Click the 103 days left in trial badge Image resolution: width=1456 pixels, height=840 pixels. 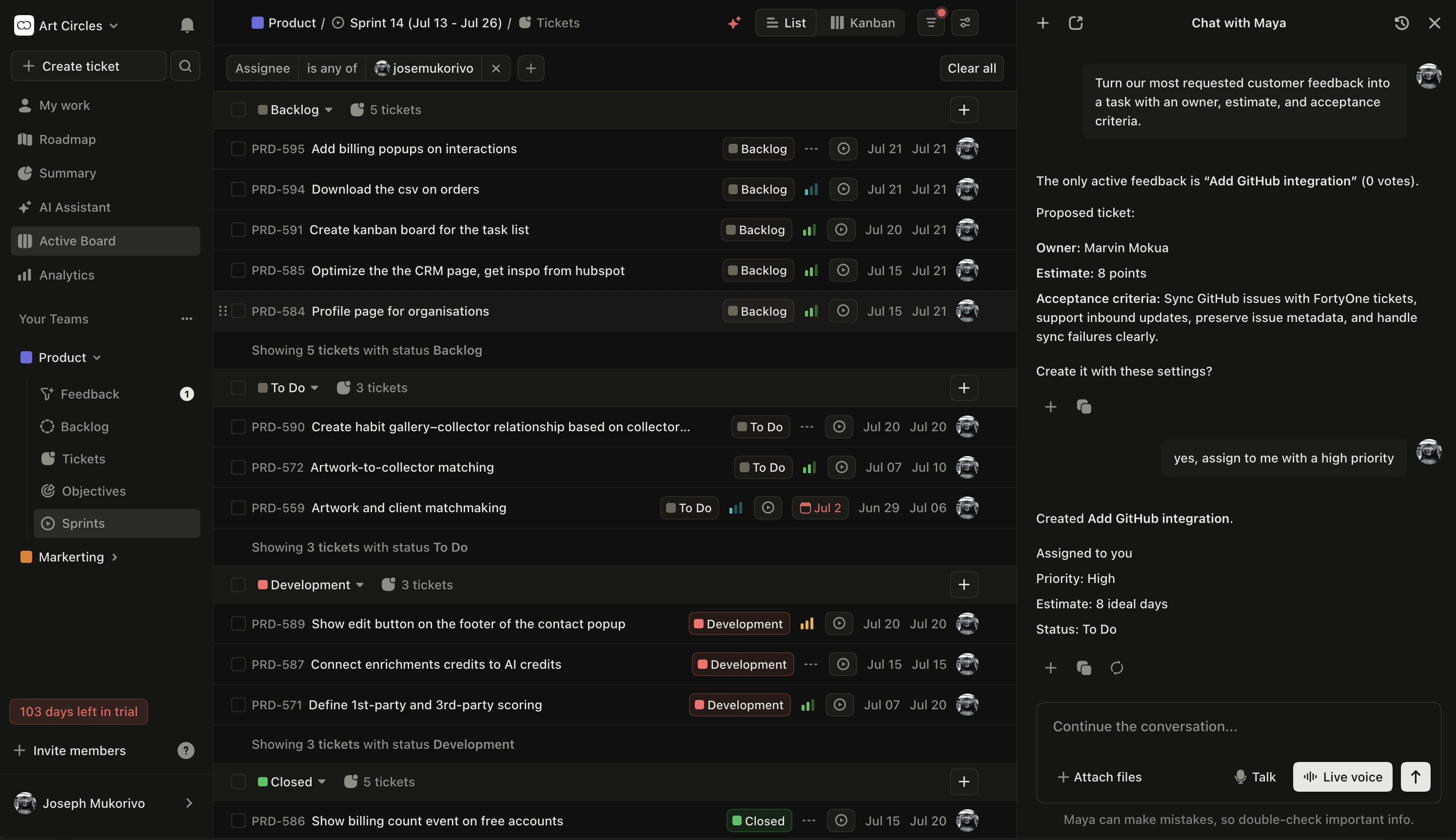point(79,711)
